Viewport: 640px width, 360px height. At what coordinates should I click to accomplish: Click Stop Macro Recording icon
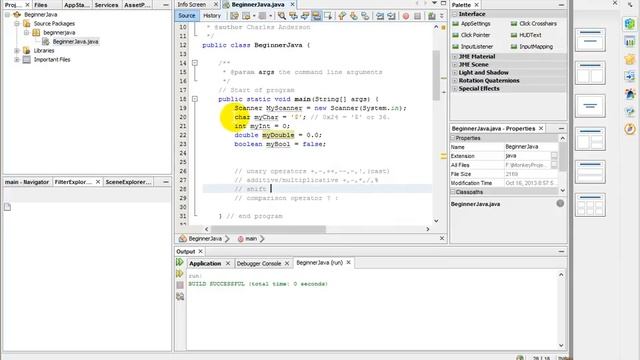coord(417,16)
